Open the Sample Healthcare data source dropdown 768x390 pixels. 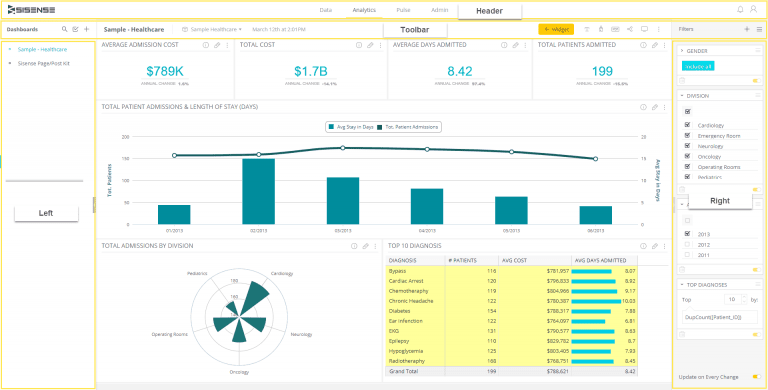(212, 29)
